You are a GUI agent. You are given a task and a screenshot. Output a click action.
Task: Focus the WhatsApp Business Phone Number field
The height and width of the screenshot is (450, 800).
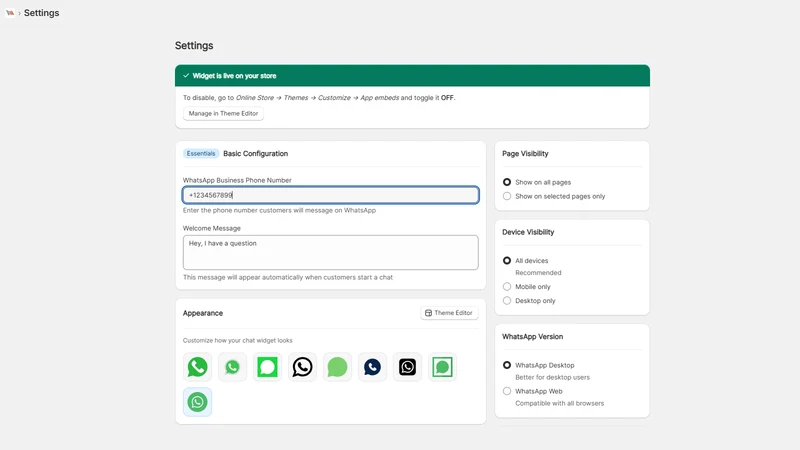coord(331,195)
